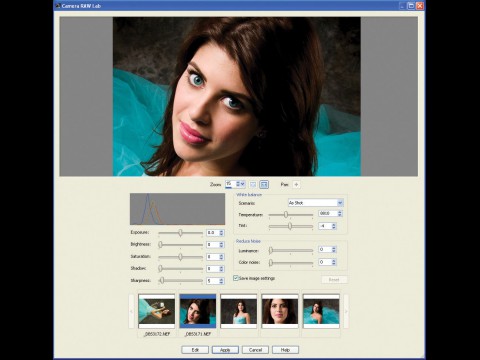Click into the Exposure value field

213,233
